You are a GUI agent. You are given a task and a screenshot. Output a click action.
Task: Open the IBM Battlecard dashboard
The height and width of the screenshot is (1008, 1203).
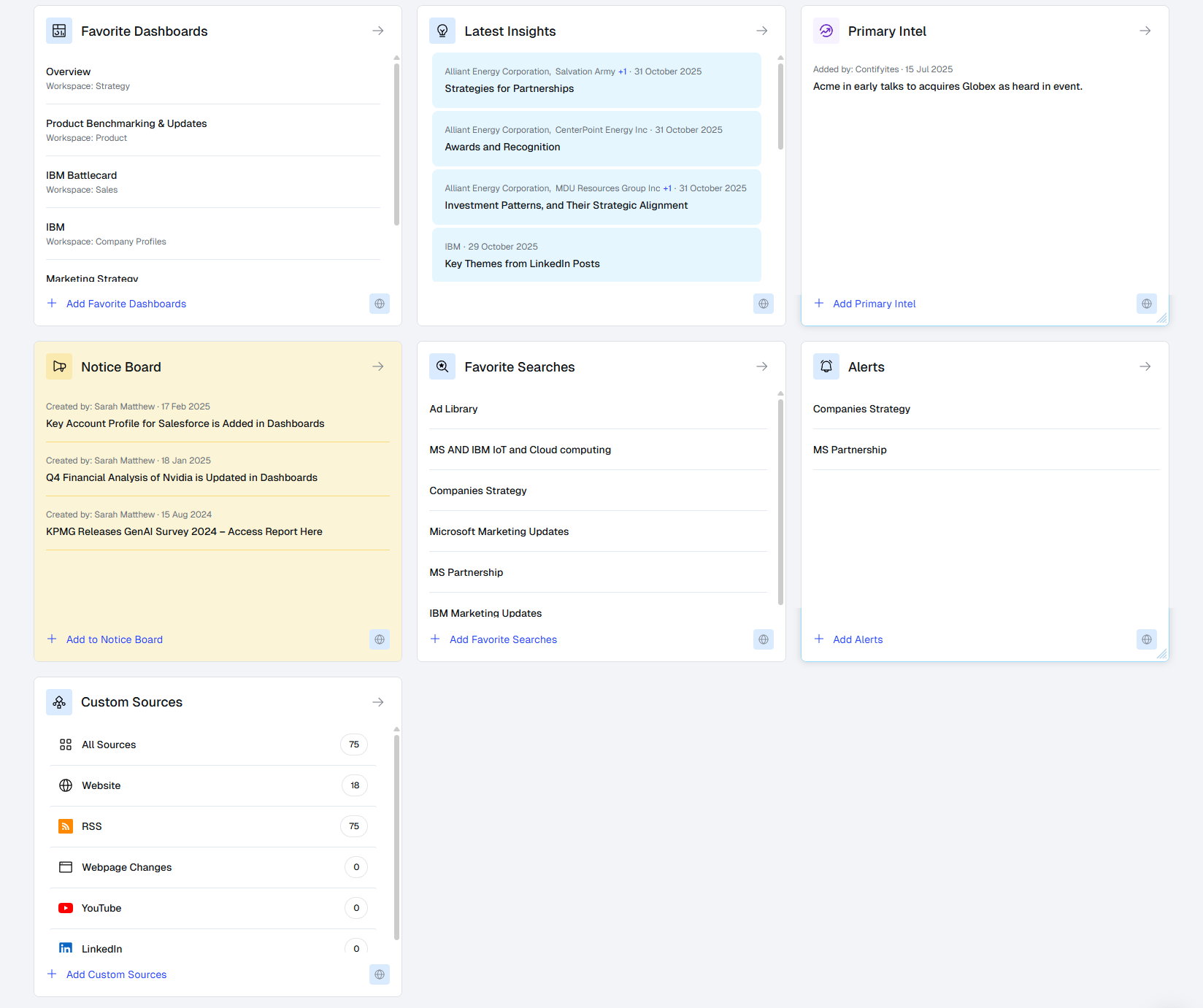tap(82, 176)
